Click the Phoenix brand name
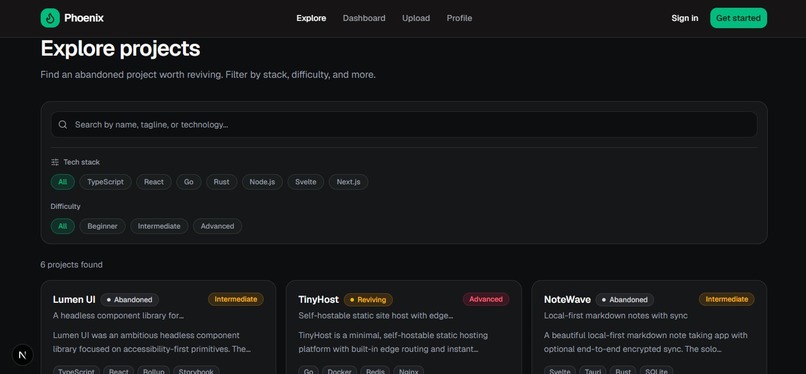 (84, 18)
